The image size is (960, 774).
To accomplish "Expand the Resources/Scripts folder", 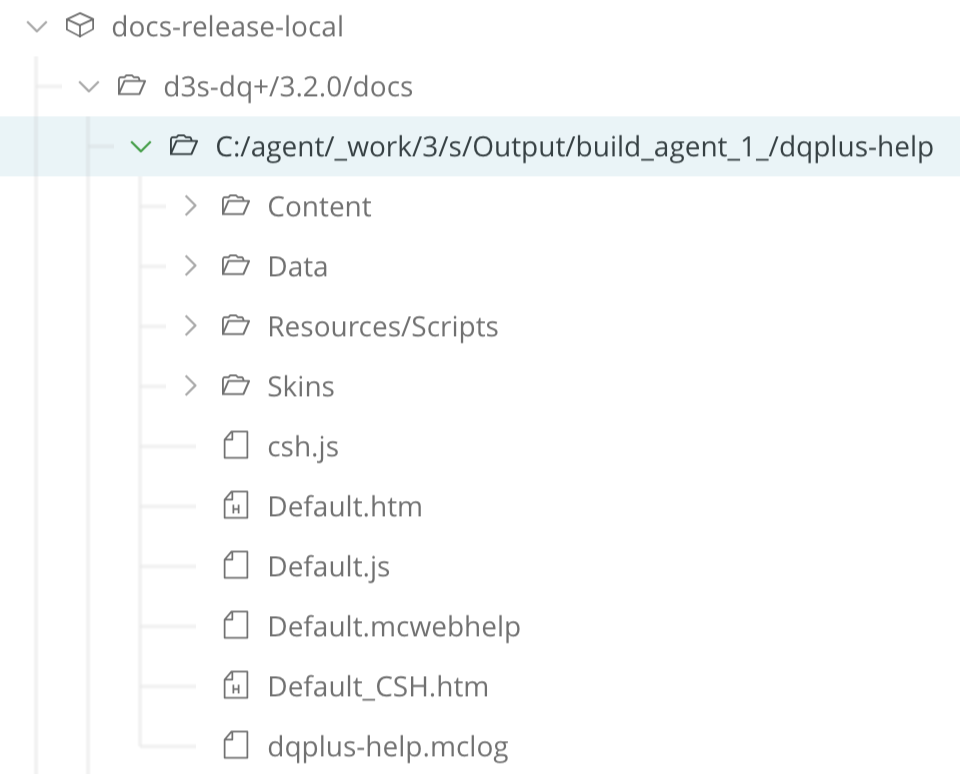I will coord(190,326).
